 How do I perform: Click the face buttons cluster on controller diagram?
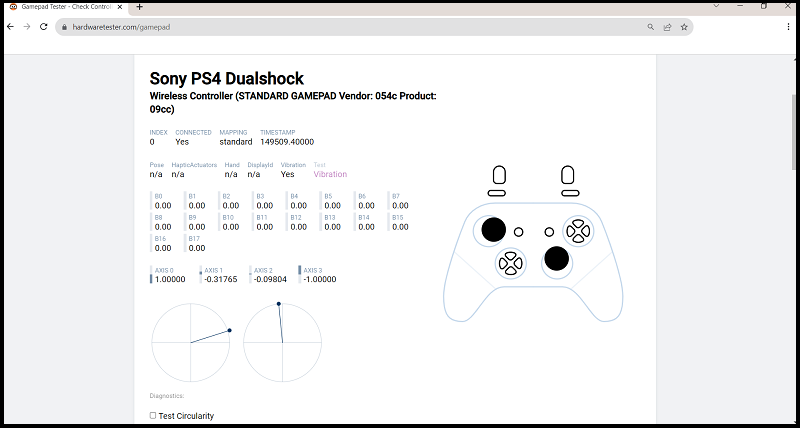(578, 231)
